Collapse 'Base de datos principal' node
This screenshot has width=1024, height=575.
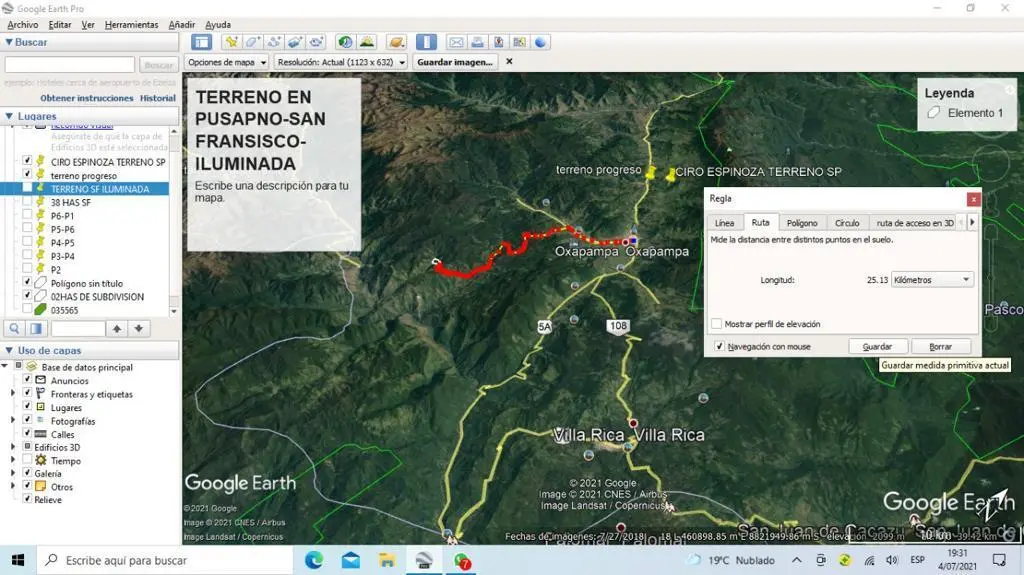click(5, 367)
